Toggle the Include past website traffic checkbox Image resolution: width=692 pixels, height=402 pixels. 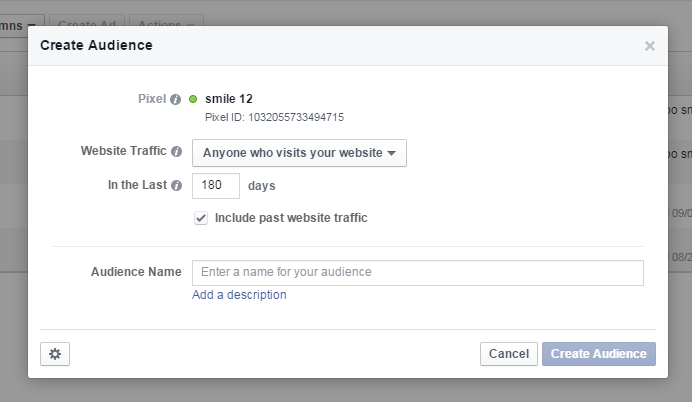point(201,218)
